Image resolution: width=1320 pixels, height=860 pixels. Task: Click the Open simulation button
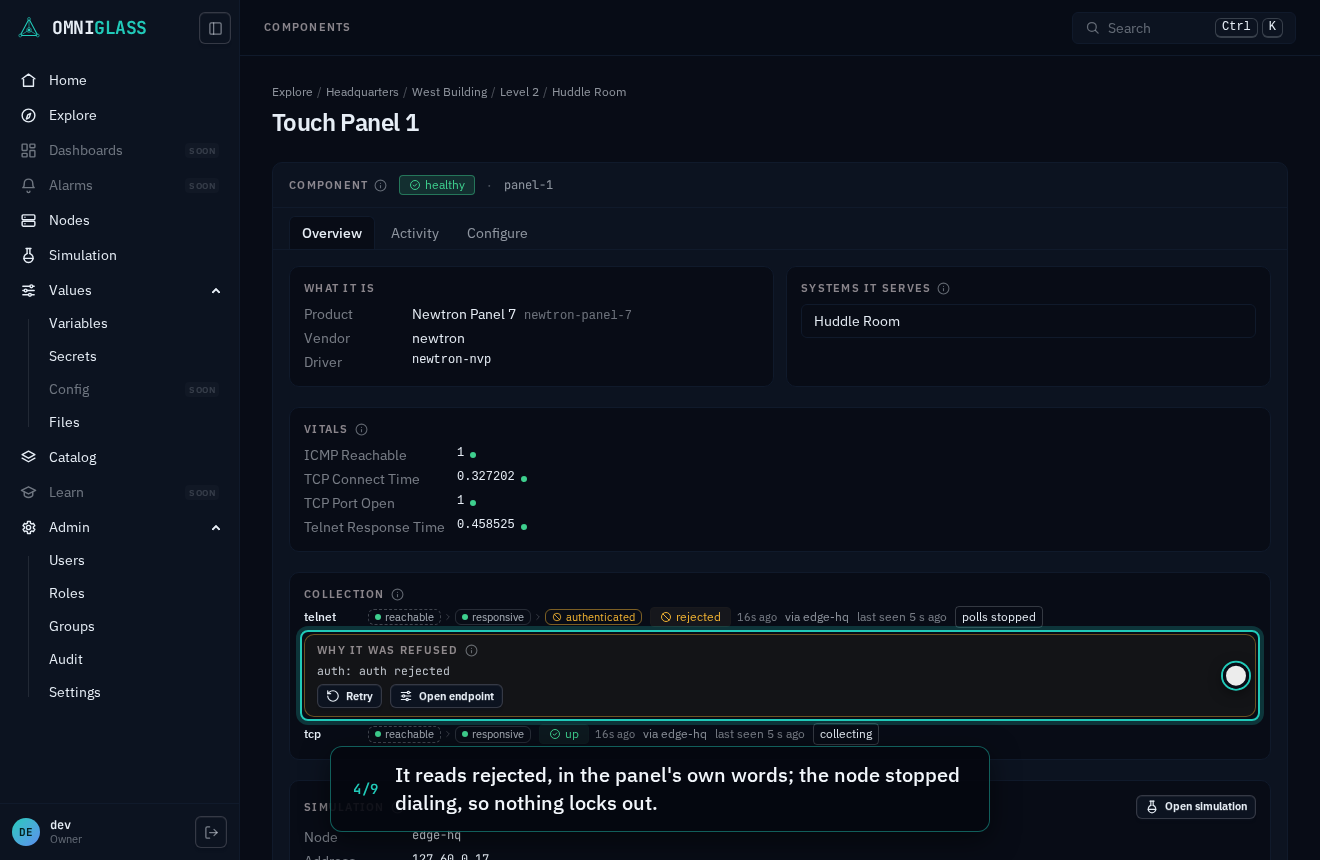click(x=1196, y=807)
